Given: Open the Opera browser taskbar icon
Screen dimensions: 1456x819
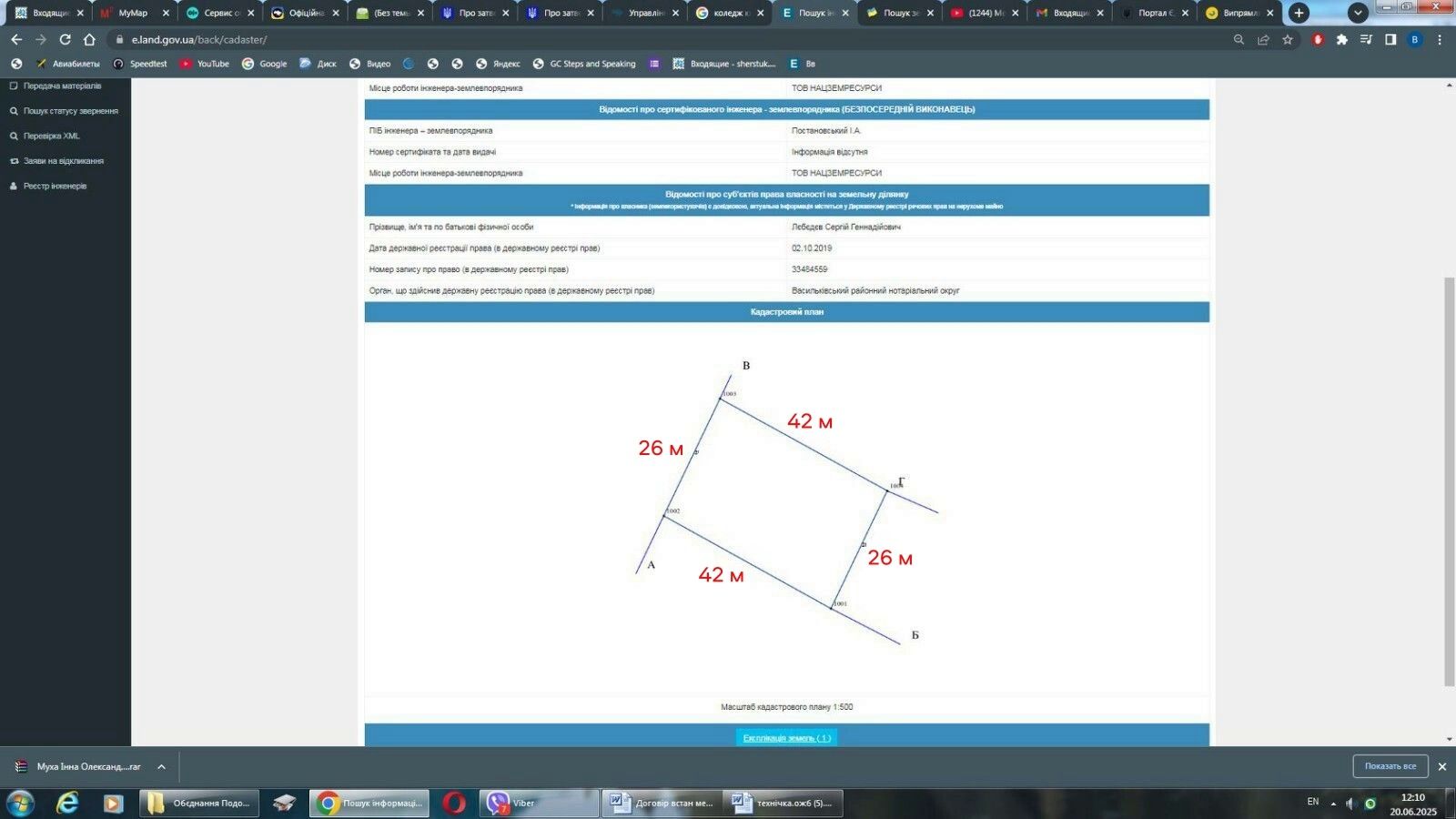Looking at the screenshot, I should (x=454, y=803).
